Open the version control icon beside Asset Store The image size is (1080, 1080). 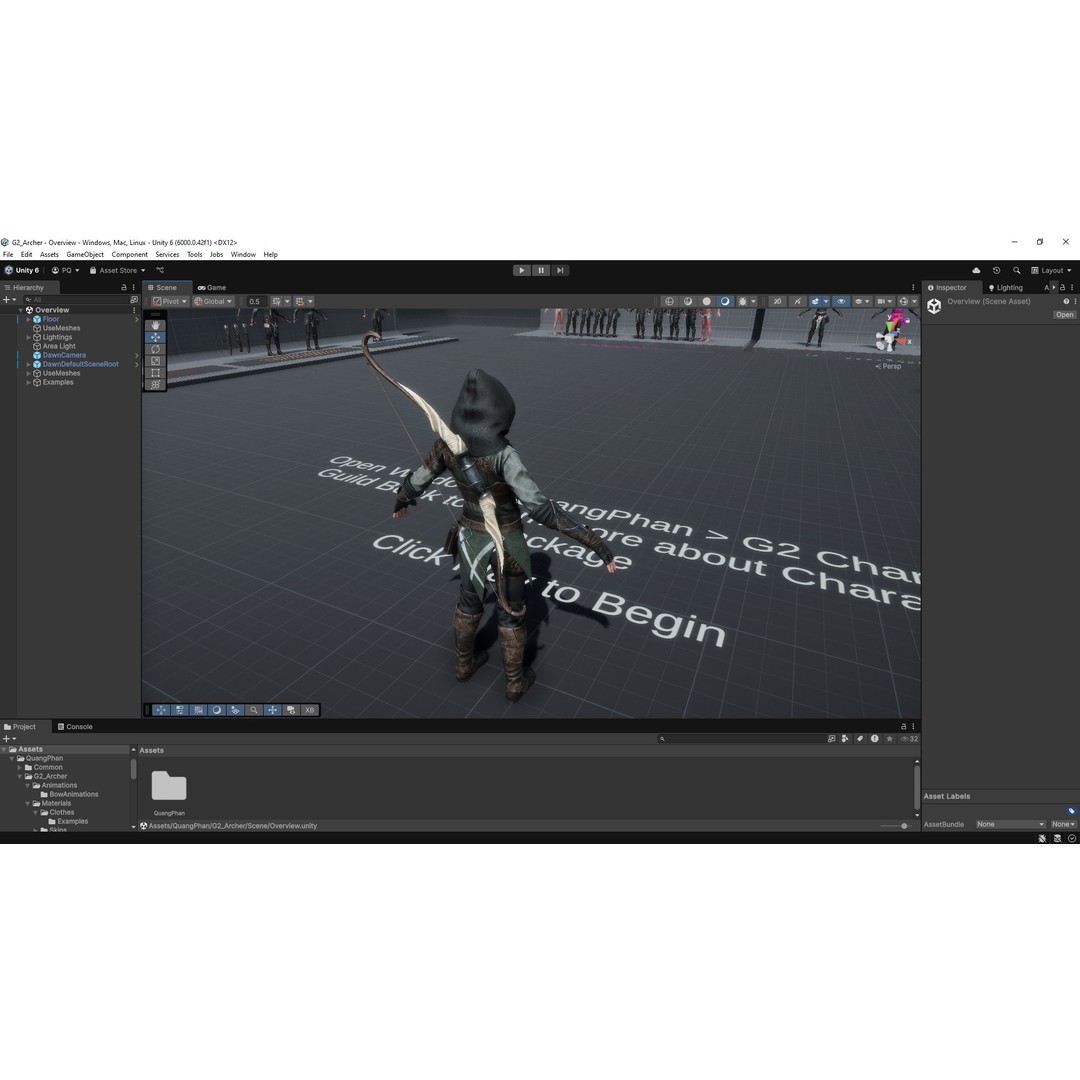pos(160,271)
